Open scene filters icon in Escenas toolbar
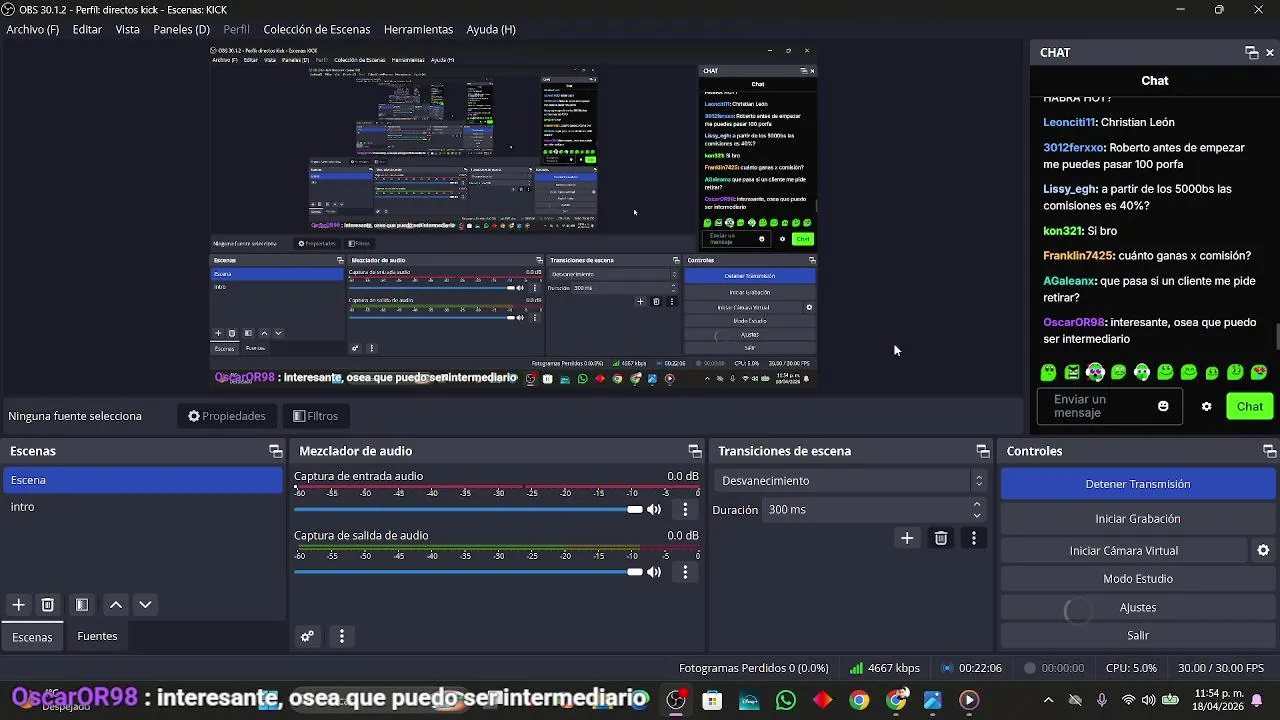This screenshot has height=720, width=1280. point(82,605)
